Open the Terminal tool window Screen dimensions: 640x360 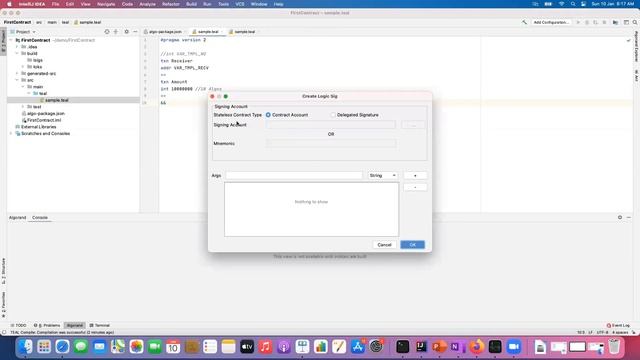tap(100, 326)
